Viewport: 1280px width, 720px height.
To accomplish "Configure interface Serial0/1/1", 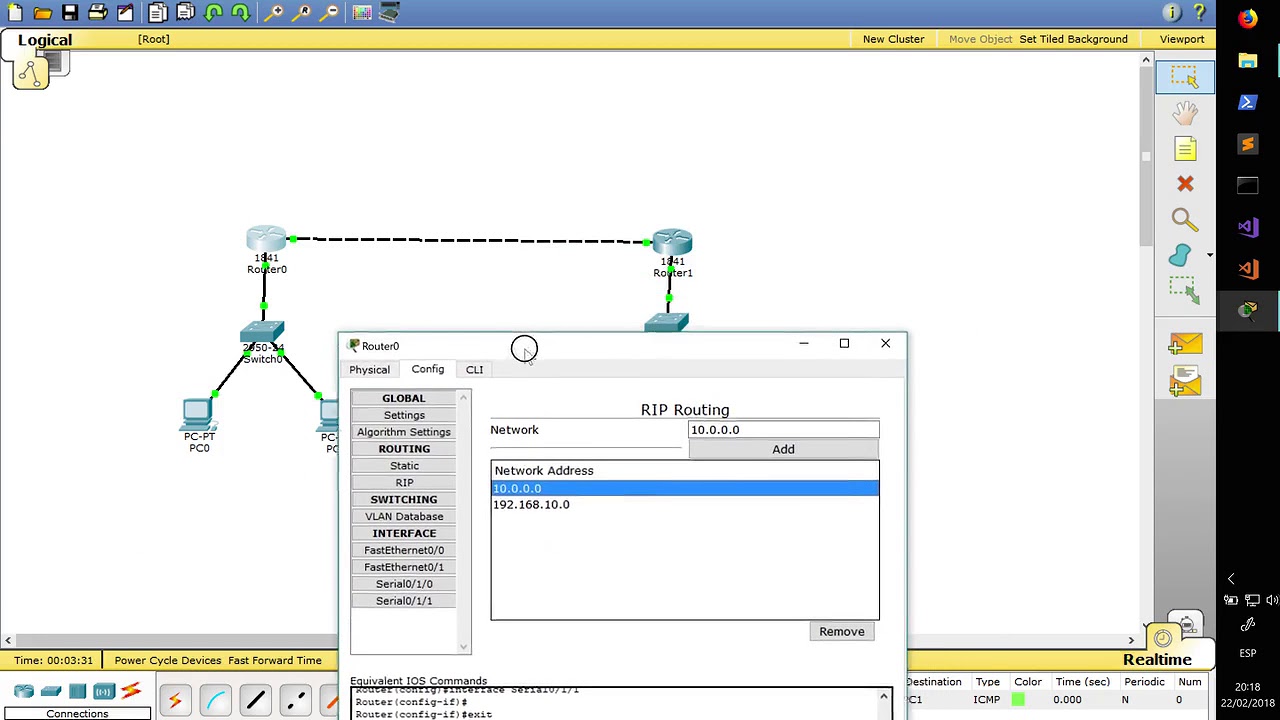I will (x=404, y=601).
